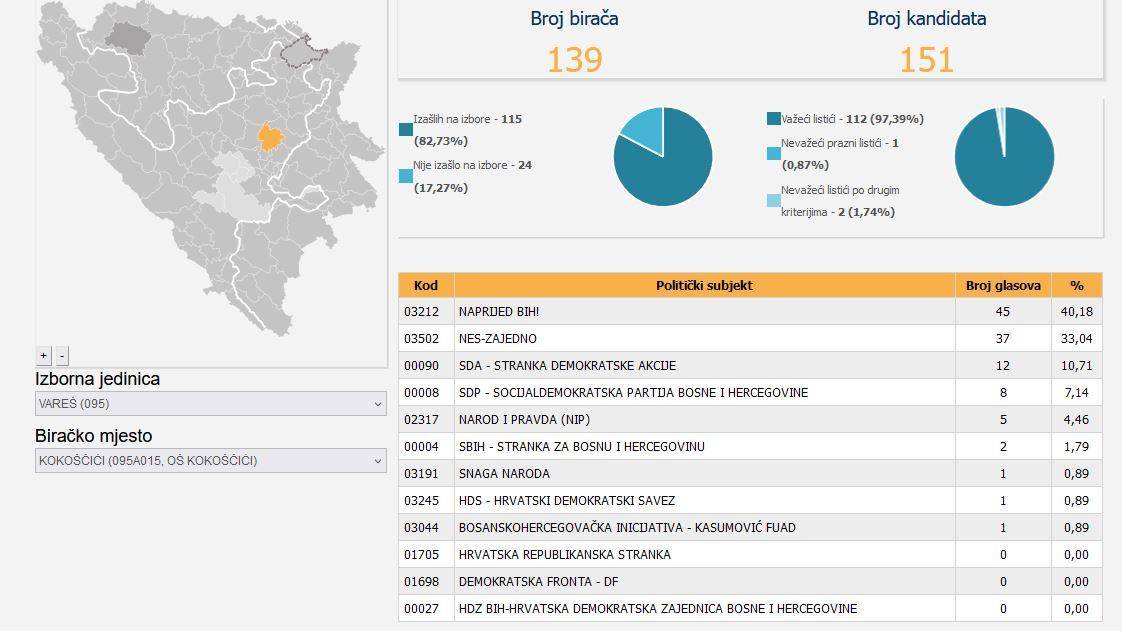1122x631 pixels.
Task: Click 'HDZ BIH-HRVATSKA DEMOKRATSKA ZAJEDNICA' row name
Action: pyautogui.click(x=658, y=609)
